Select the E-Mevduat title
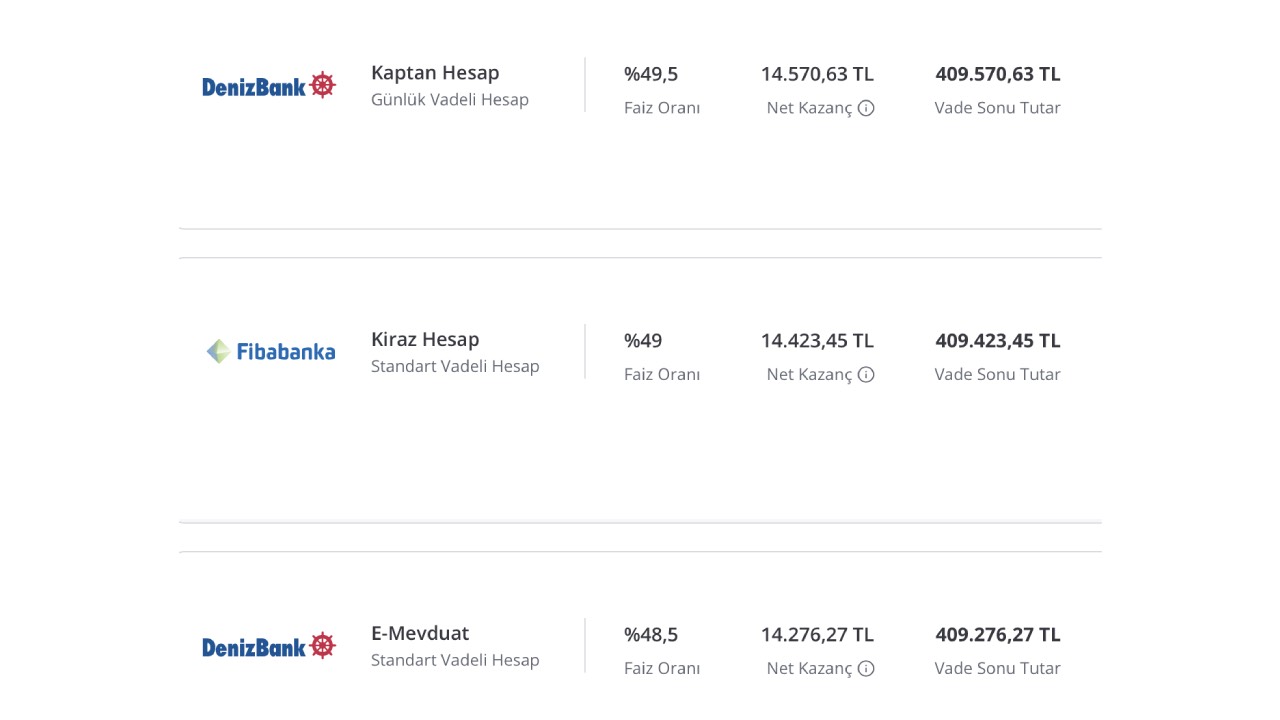The width and height of the screenshot is (1280, 720). [x=420, y=633]
